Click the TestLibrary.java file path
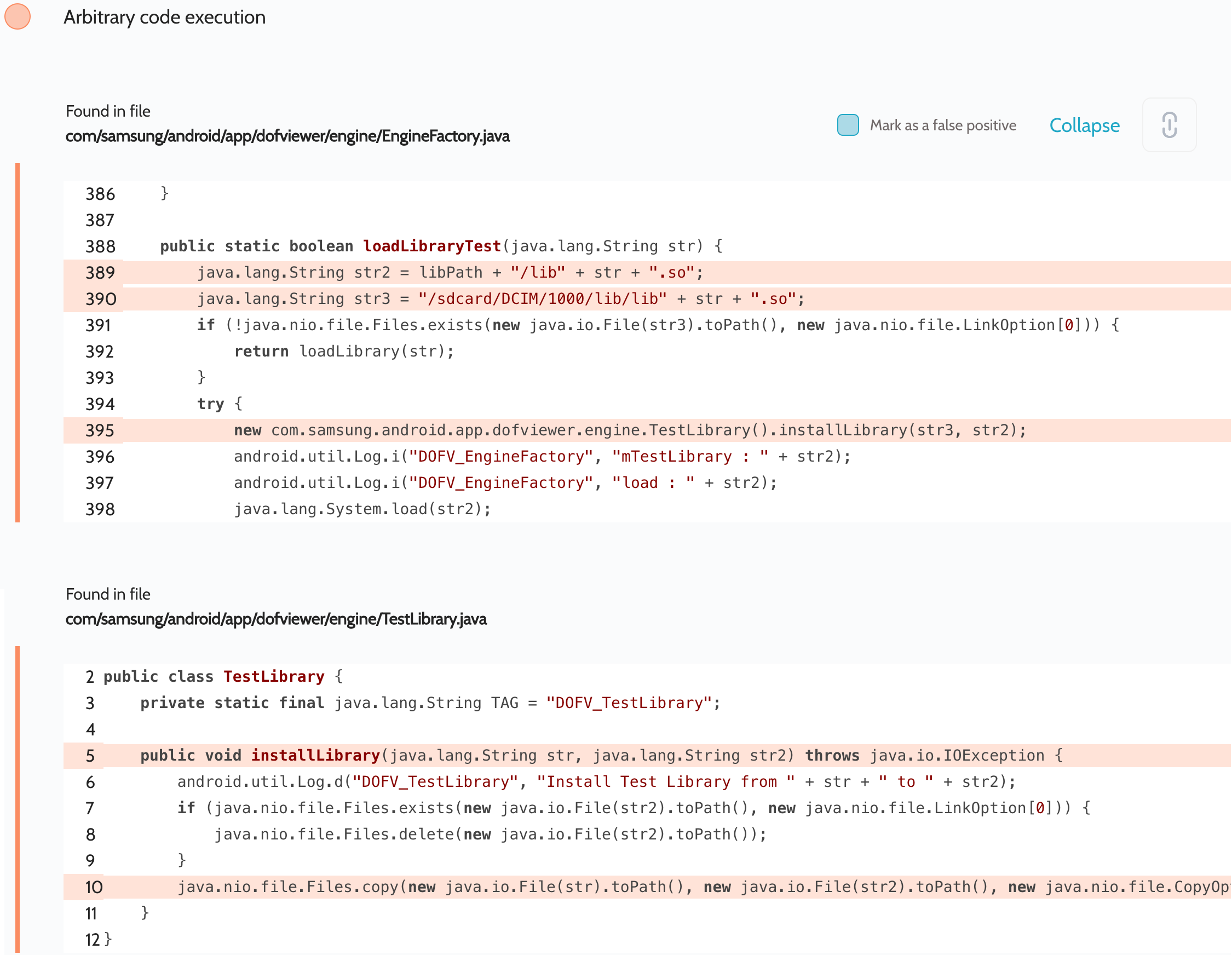 point(276,619)
